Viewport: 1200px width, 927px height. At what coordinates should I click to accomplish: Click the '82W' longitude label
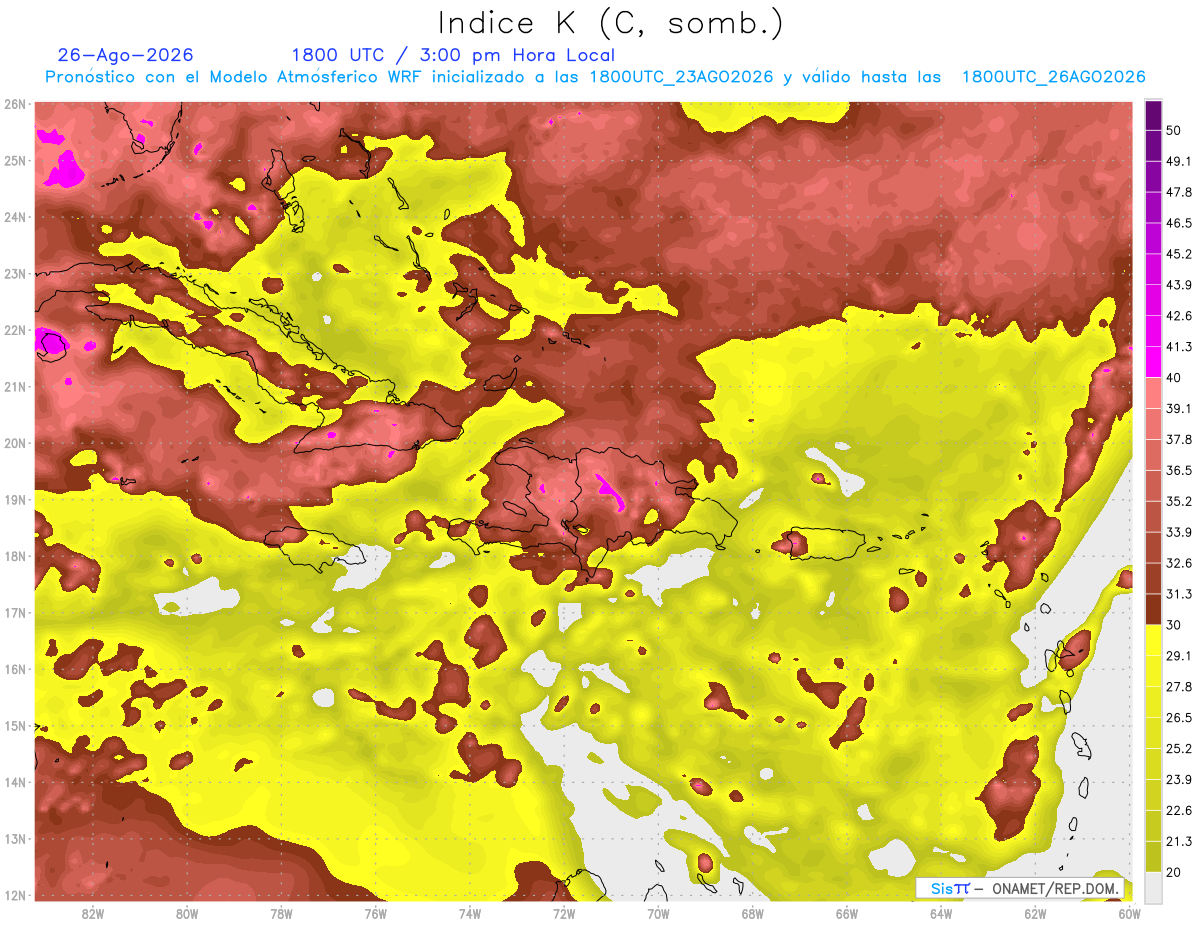tap(93, 913)
